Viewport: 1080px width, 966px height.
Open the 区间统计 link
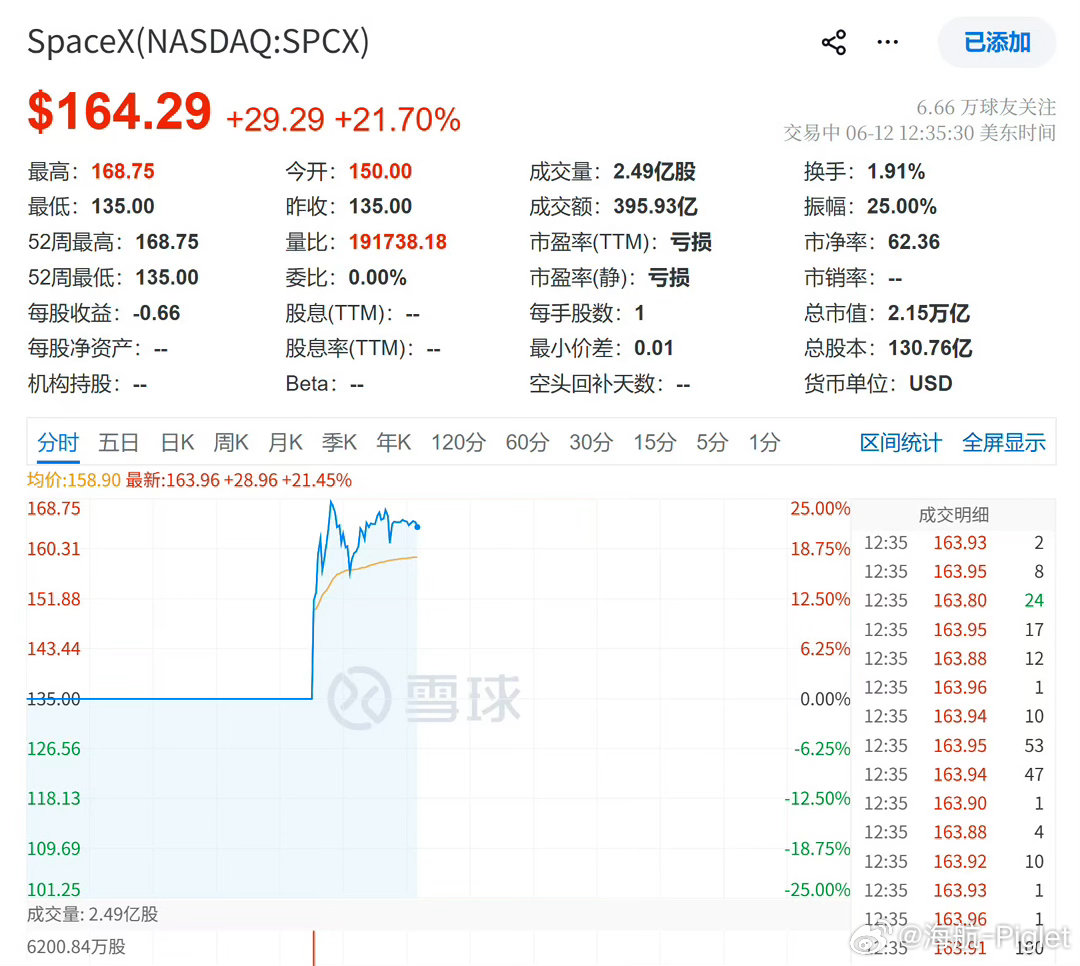(x=900, y=442)
